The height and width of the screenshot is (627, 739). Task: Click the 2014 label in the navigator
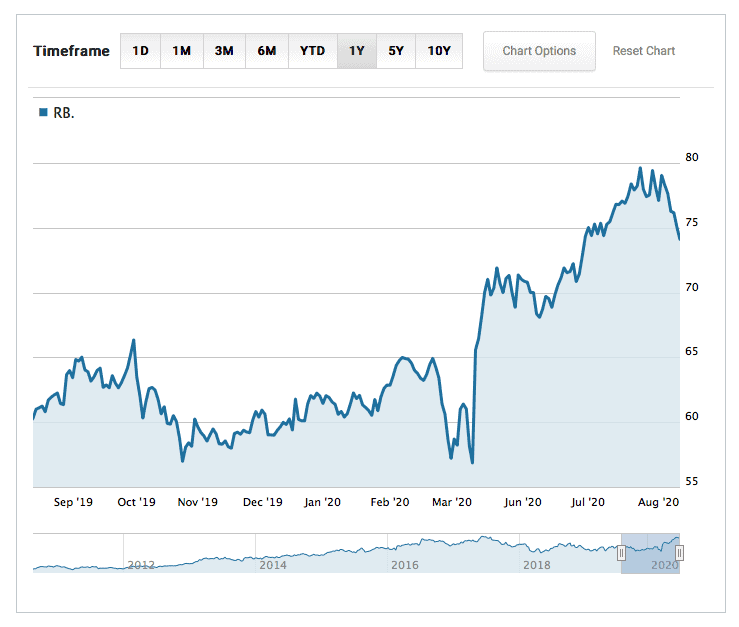pyautogui.click(x=273, y=565)
